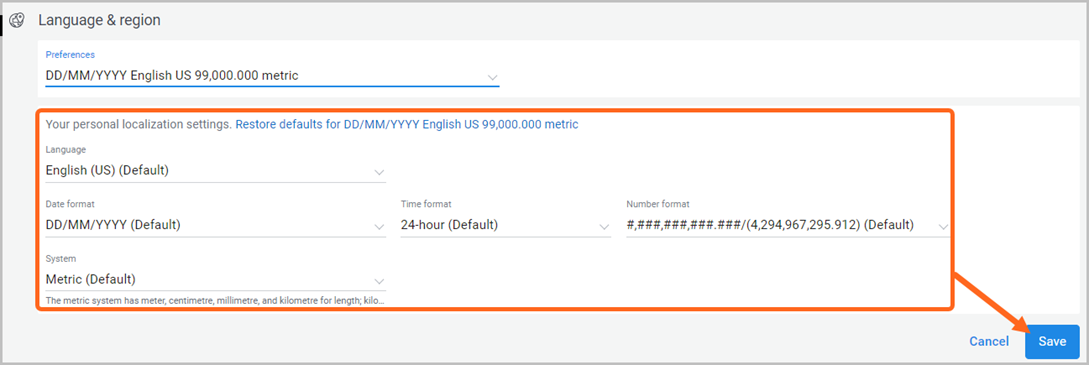Expand the Language dropdown arrow
1089x365 pixels.
(379, 171)
